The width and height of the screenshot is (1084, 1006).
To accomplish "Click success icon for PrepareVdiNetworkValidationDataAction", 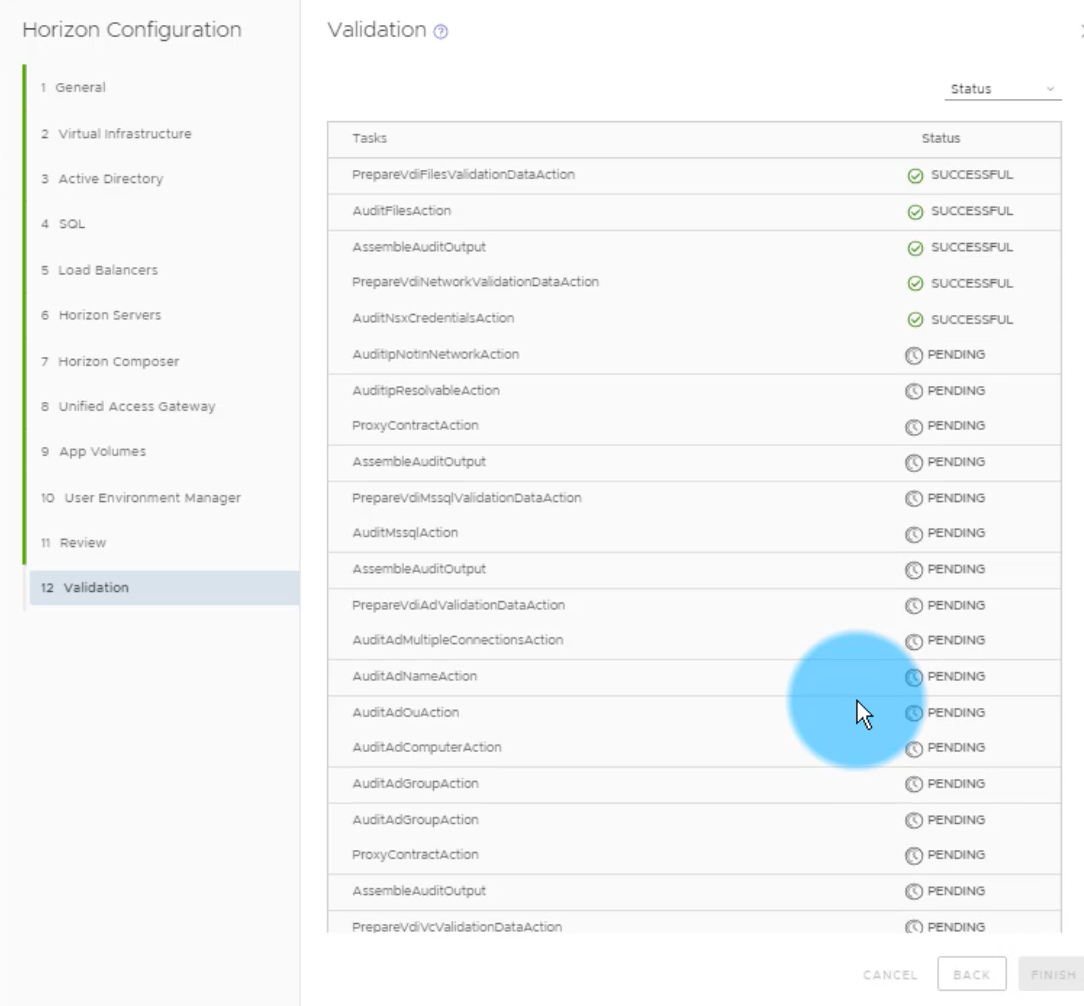I will (914, 284).
